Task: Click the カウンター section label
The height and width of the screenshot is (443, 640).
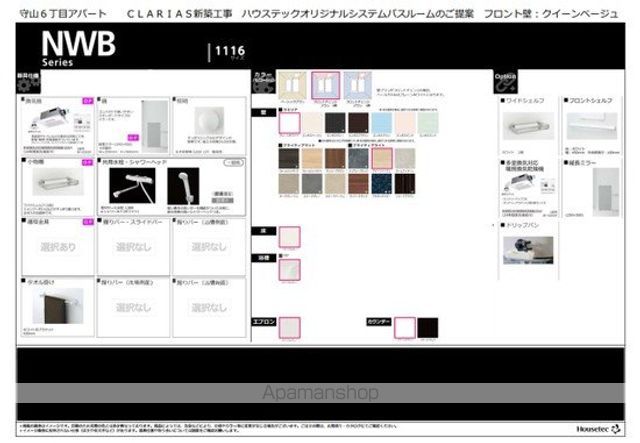Action: click(379, 322)
